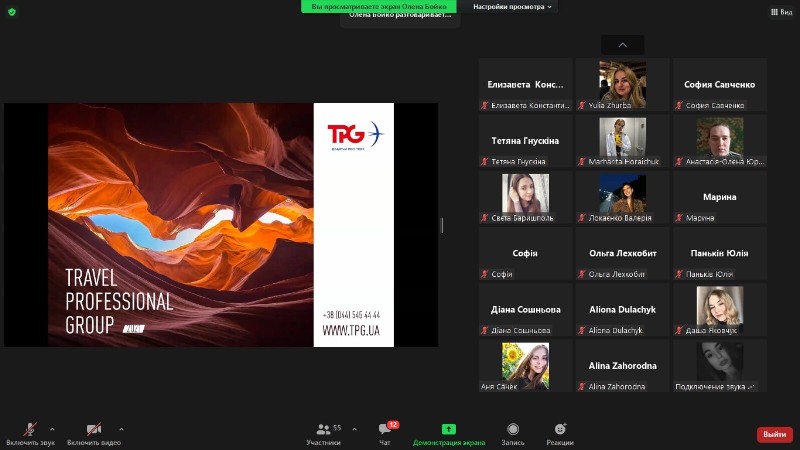Open the Чат chat panel
This screenshot has width=800, height=450.
[385, 434]
